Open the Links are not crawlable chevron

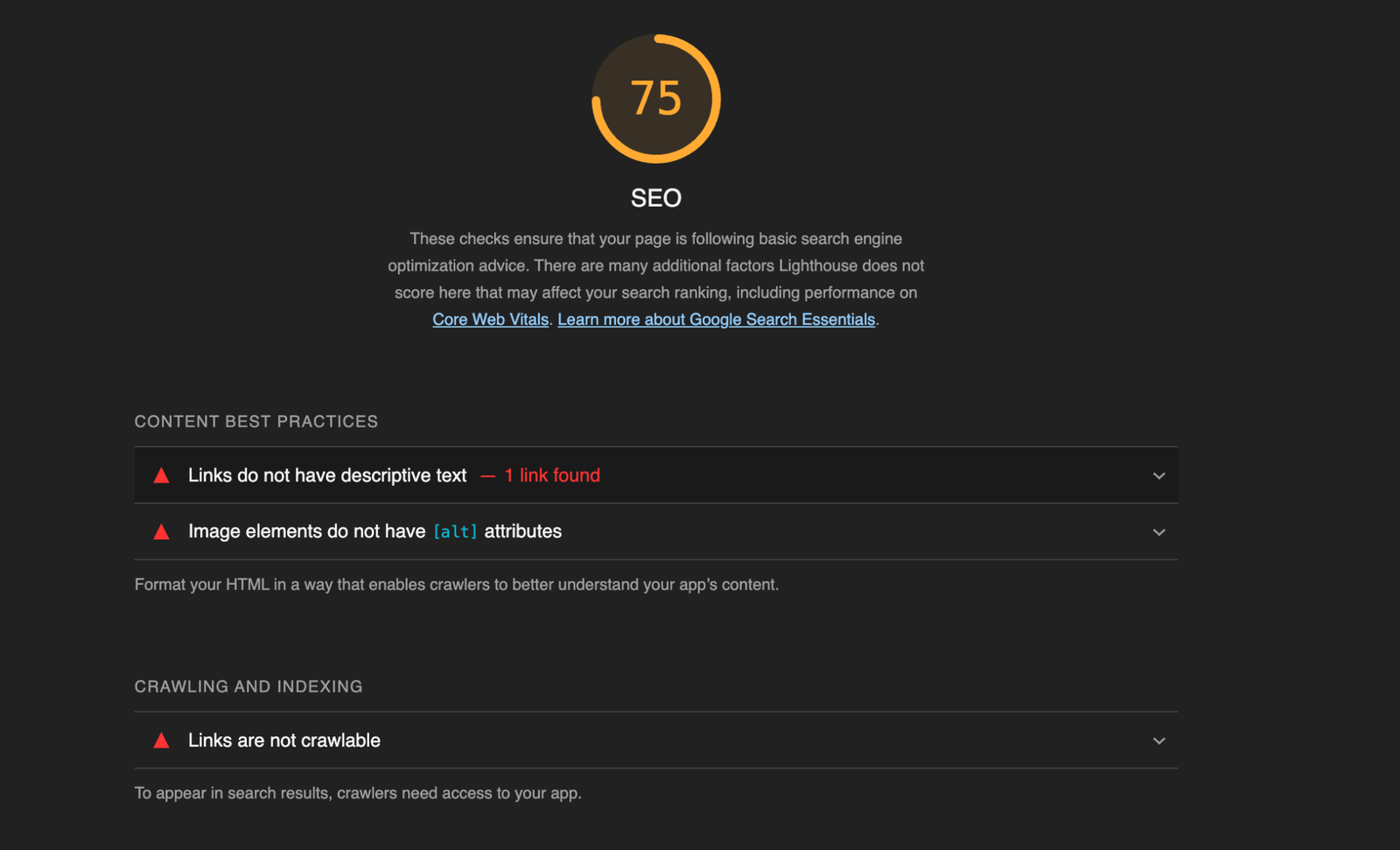click(x=1158, y=741)
